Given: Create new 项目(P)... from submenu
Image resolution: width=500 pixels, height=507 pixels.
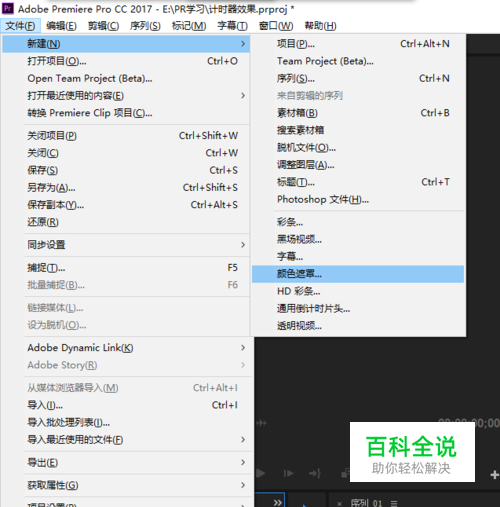Looking at the screenshot, I should click(358, 44).
